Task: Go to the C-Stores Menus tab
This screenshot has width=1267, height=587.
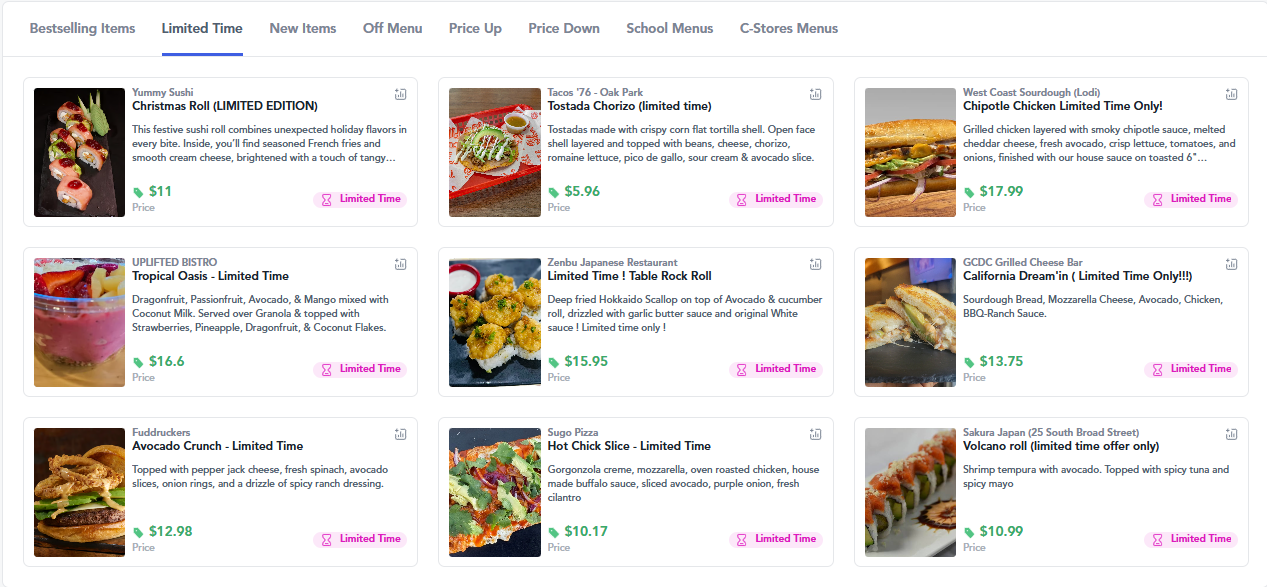Action: pos(789,28)
